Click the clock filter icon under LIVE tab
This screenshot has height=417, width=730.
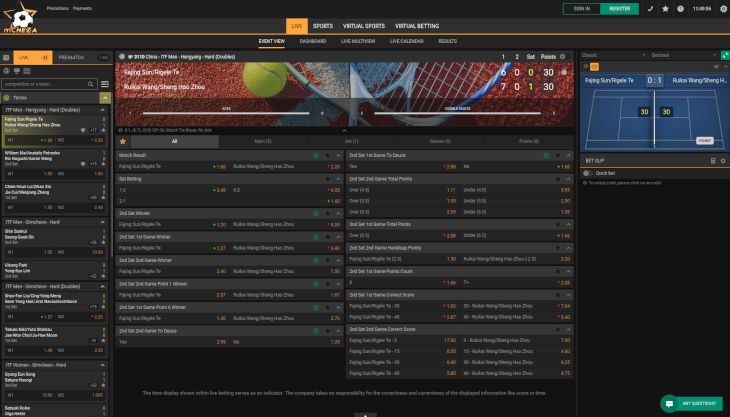click(6, 71)
